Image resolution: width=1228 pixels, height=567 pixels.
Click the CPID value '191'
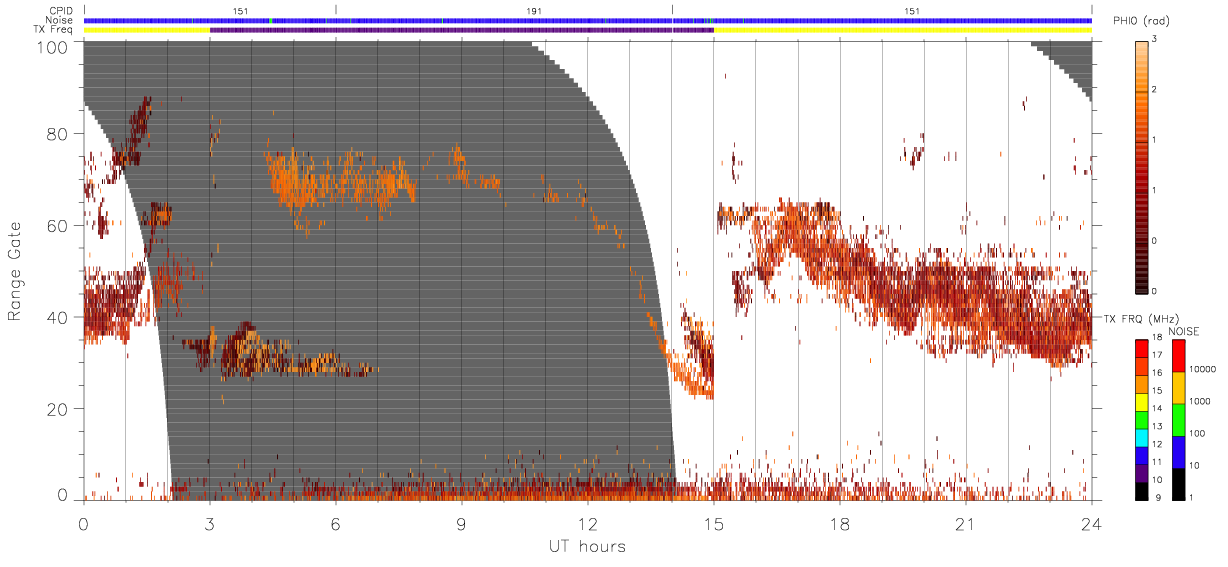534,11
